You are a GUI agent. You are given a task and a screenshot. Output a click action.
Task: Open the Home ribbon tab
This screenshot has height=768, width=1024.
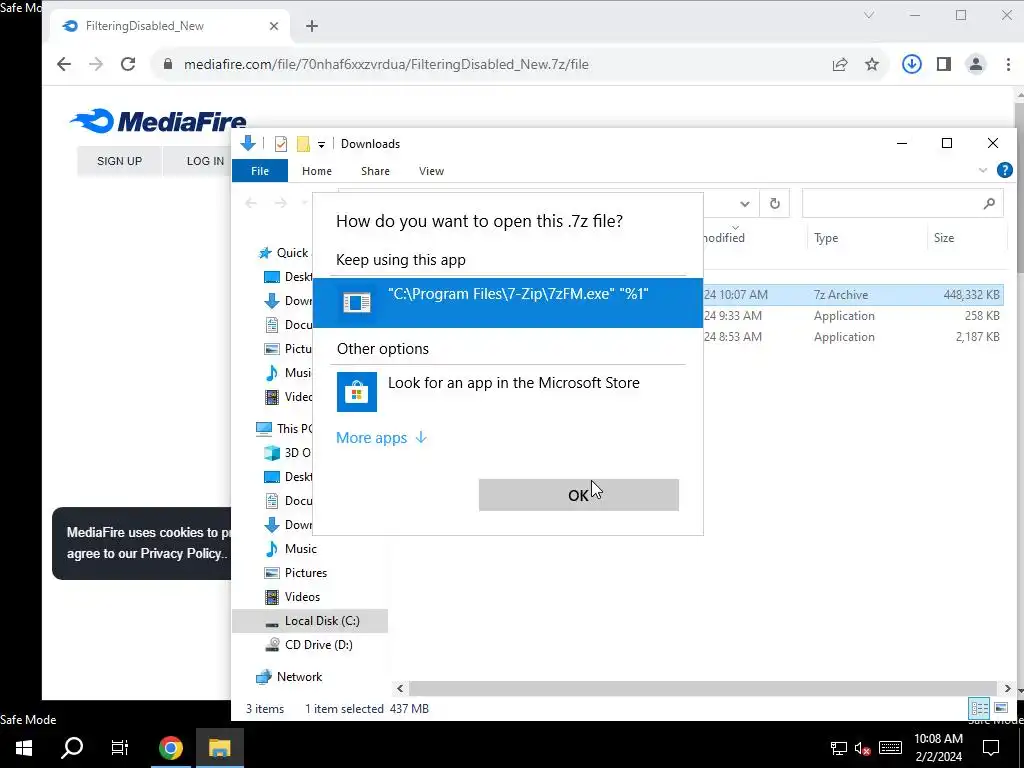tap(317, 171)
